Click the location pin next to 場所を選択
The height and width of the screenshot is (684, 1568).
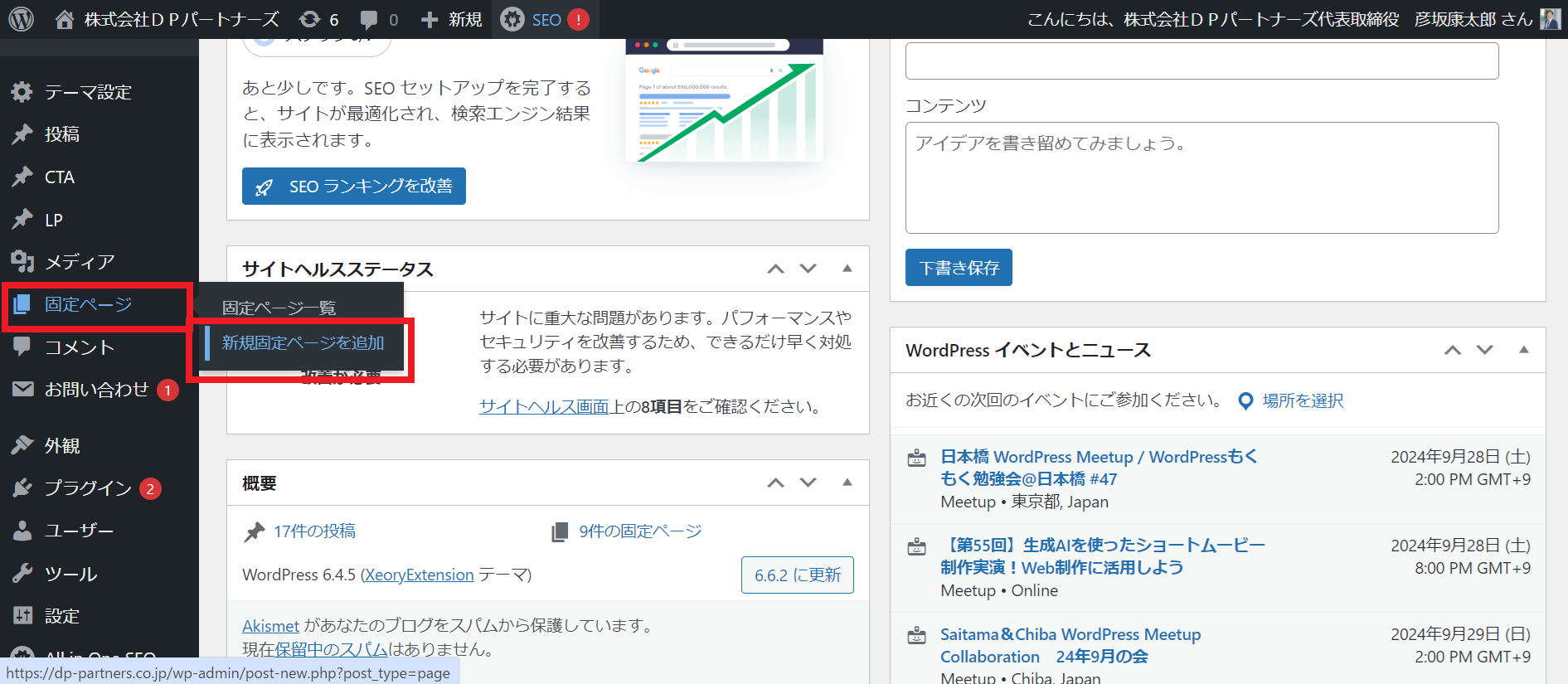[x=1245, y=401]
